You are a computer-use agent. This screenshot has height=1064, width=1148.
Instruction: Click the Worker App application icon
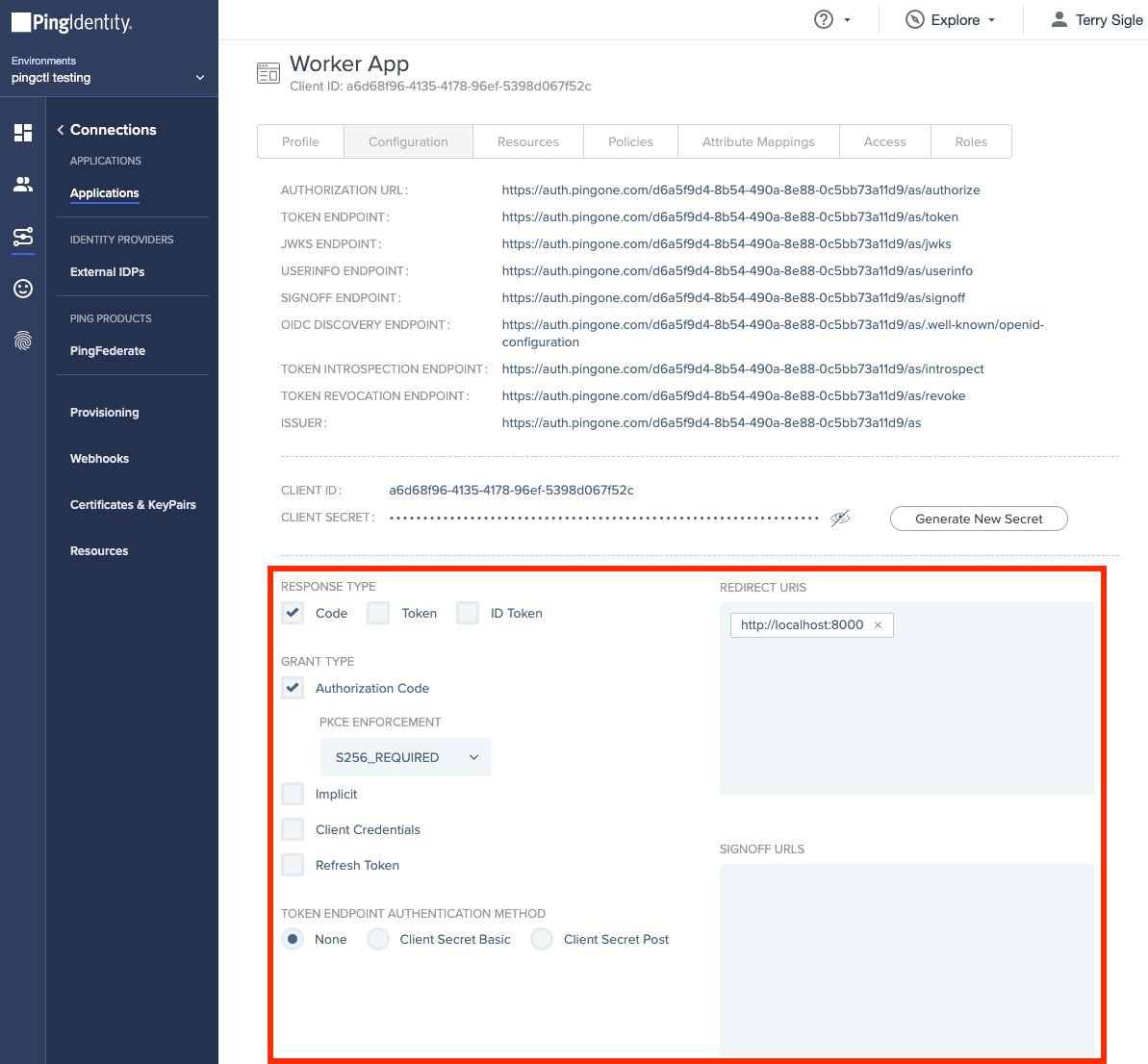268,73
